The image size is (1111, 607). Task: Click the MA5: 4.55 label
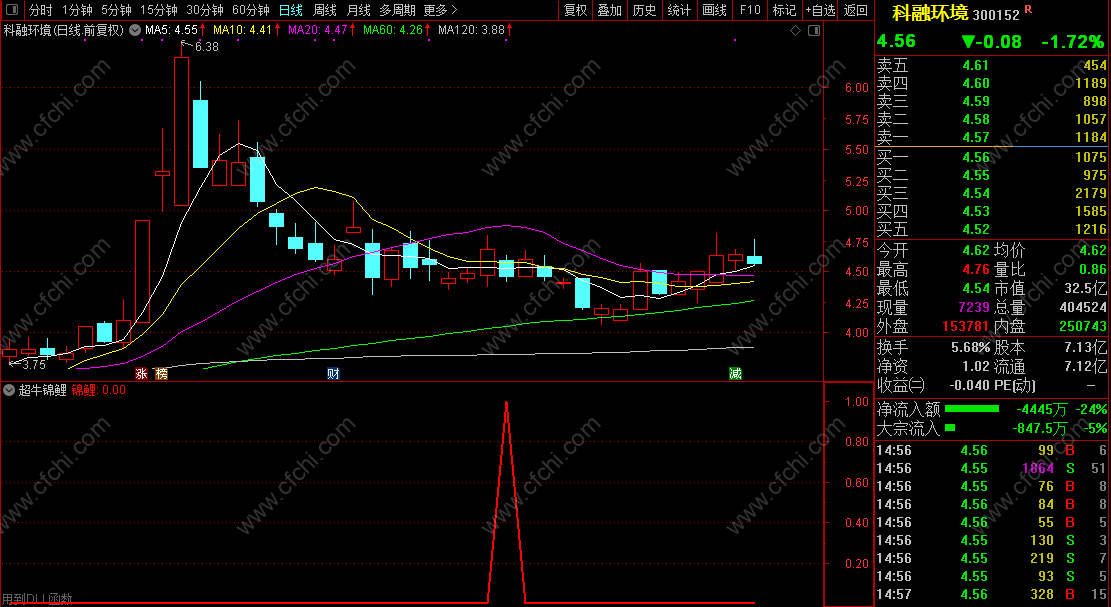coord(171,30)
